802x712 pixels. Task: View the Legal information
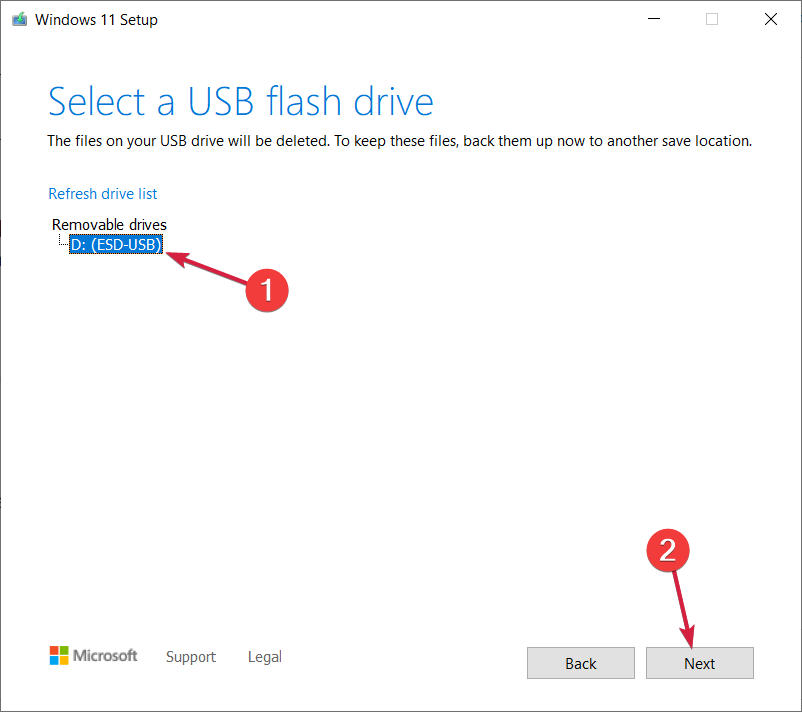pos(264,657)
